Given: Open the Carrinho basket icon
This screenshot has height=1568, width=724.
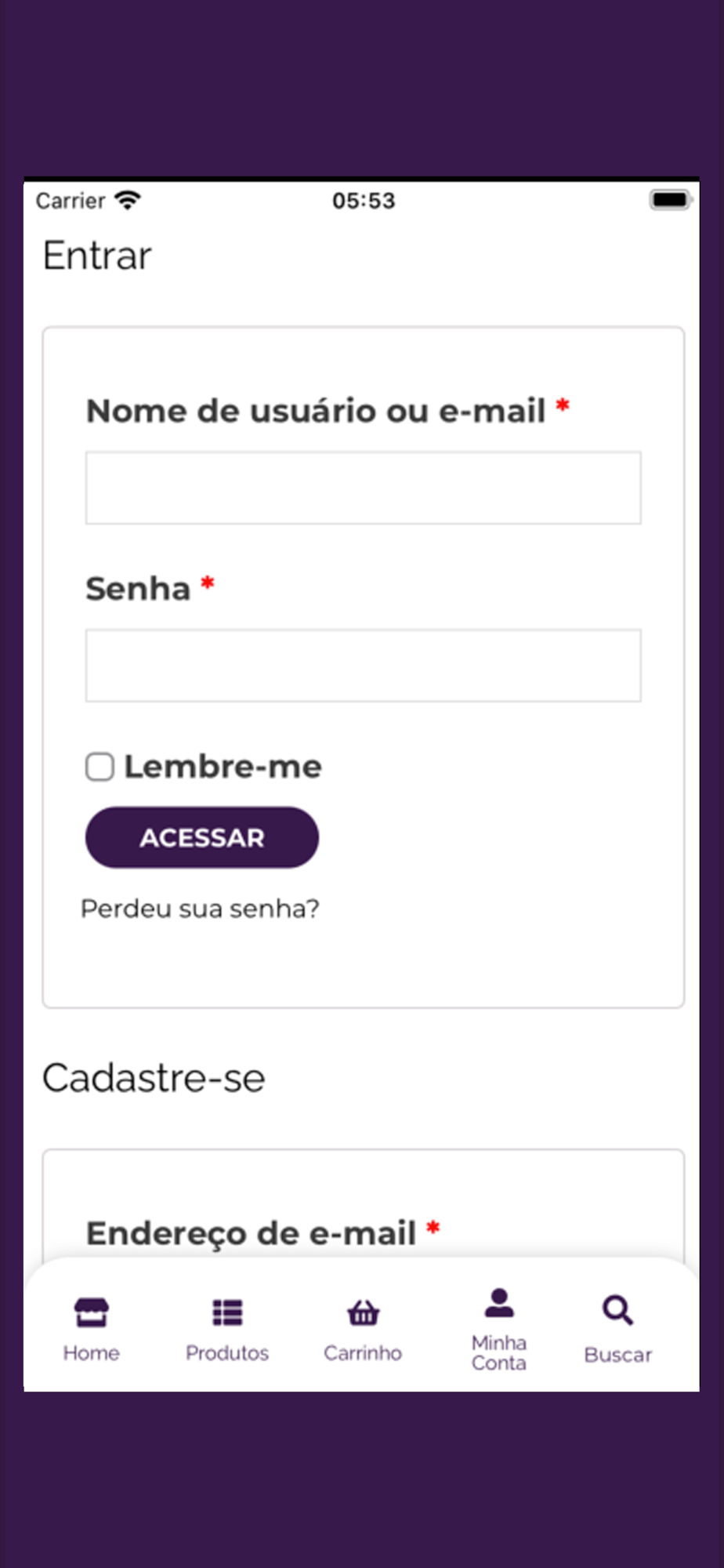Looking at the screenshot, I should tap(363, 1312).
